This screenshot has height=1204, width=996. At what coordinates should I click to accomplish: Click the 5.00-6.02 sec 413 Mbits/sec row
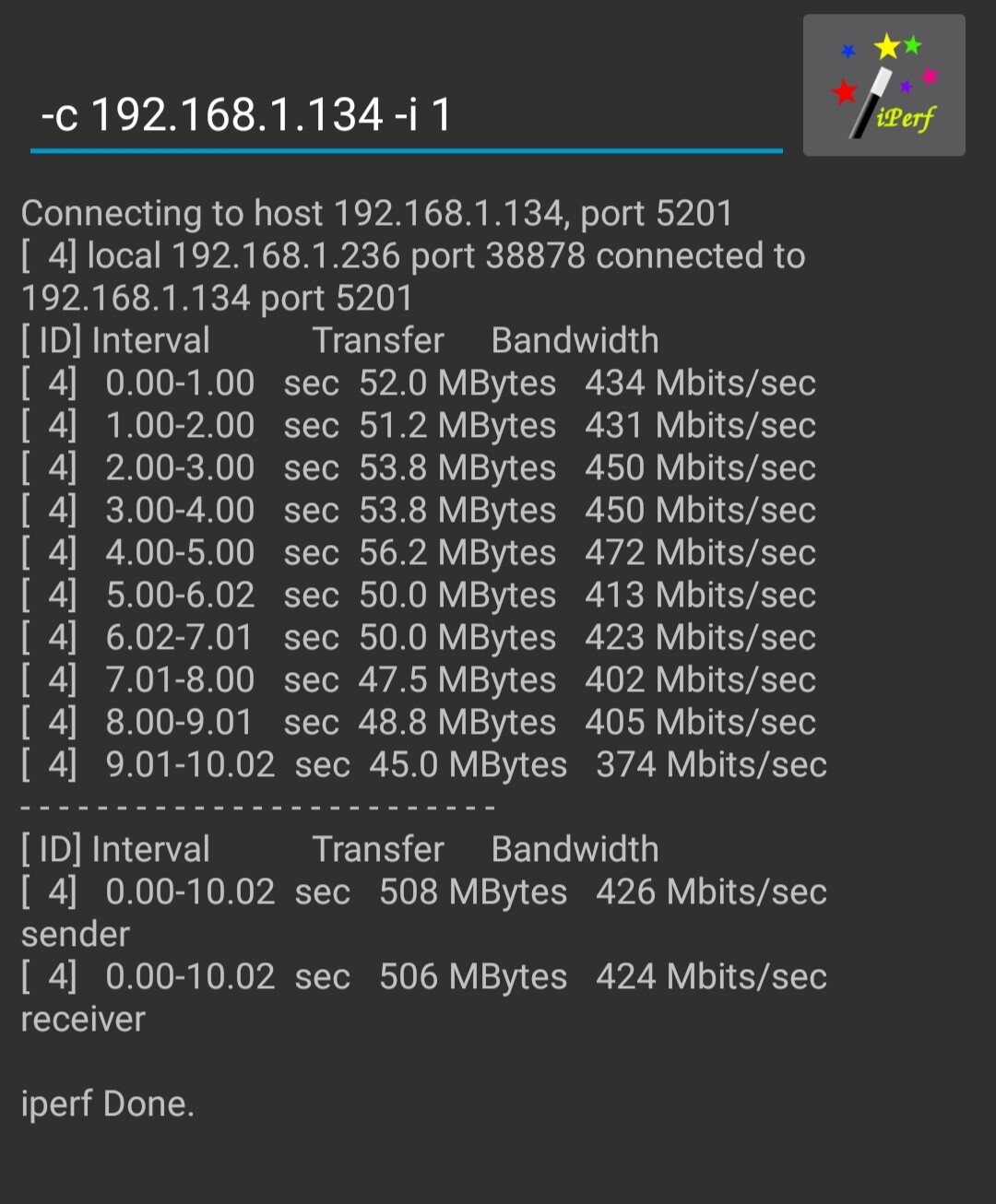click(x=419, y=595)
